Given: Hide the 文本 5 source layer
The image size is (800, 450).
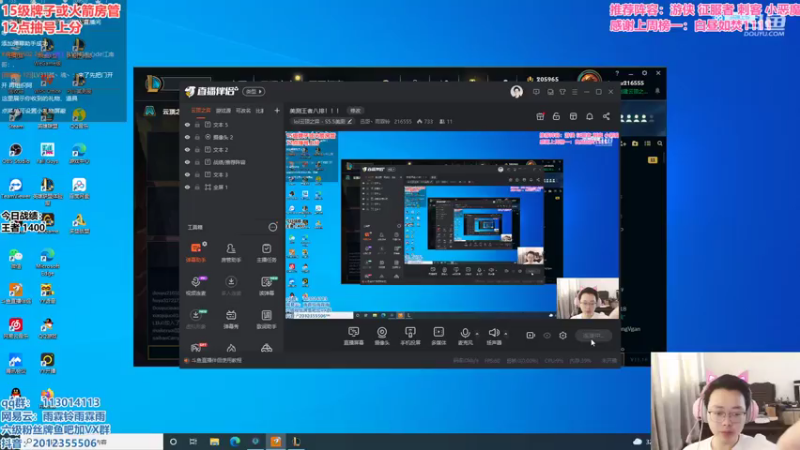Looking at the screenshot, I should point(187,124).
